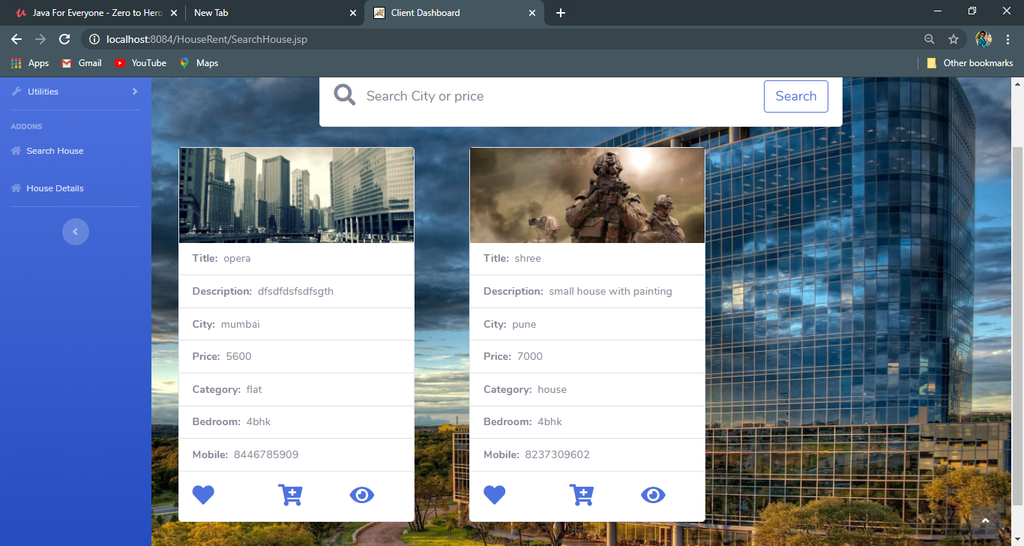Click the city value pune

pos(524,324)
